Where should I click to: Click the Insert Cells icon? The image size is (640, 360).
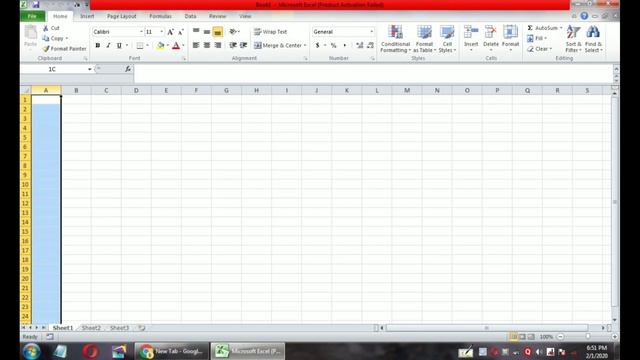coord(471,32)
